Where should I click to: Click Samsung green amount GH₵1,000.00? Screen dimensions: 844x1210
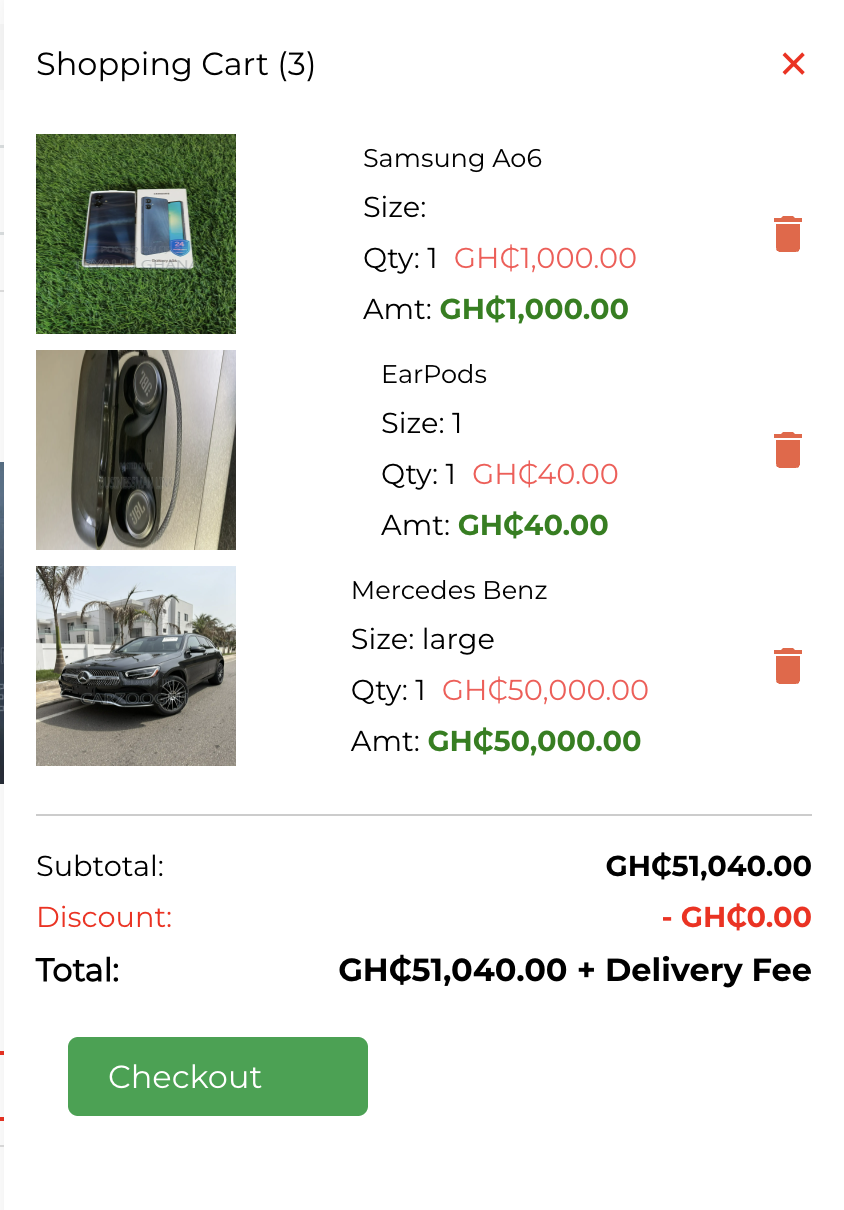click(x=534, y=309)
